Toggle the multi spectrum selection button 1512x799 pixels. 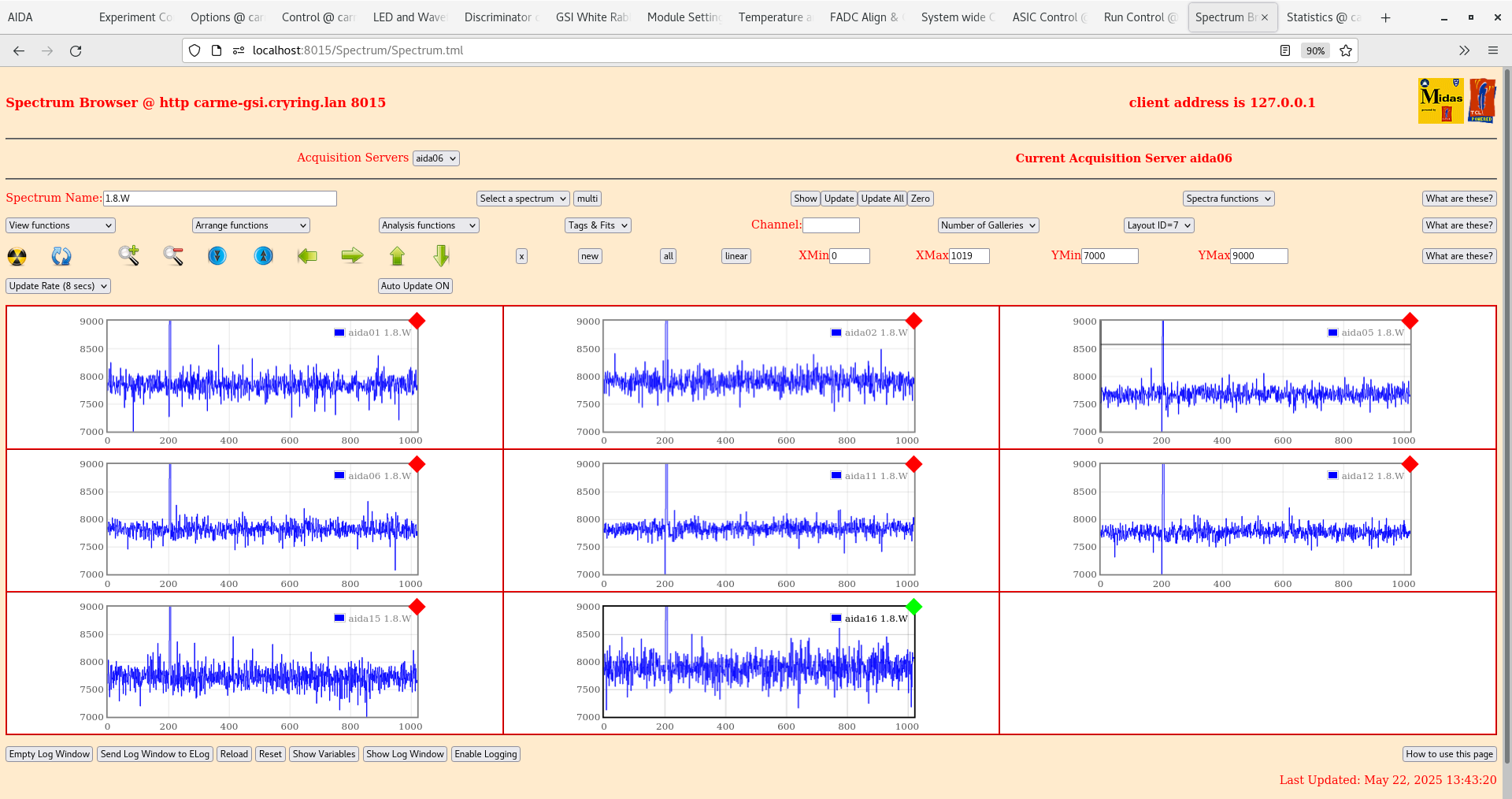point(587,198)
